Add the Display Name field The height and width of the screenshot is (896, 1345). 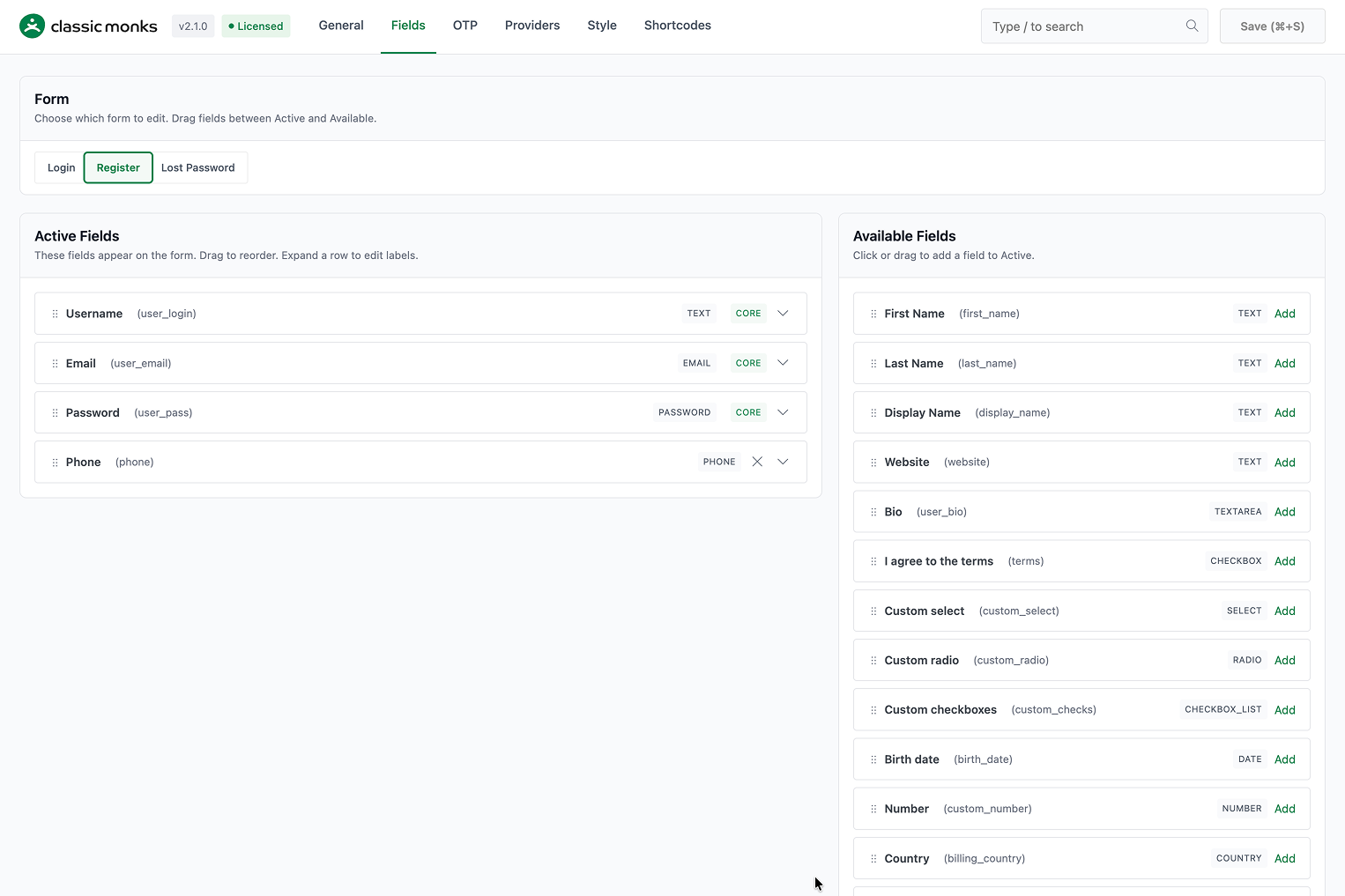(1285, 412)
